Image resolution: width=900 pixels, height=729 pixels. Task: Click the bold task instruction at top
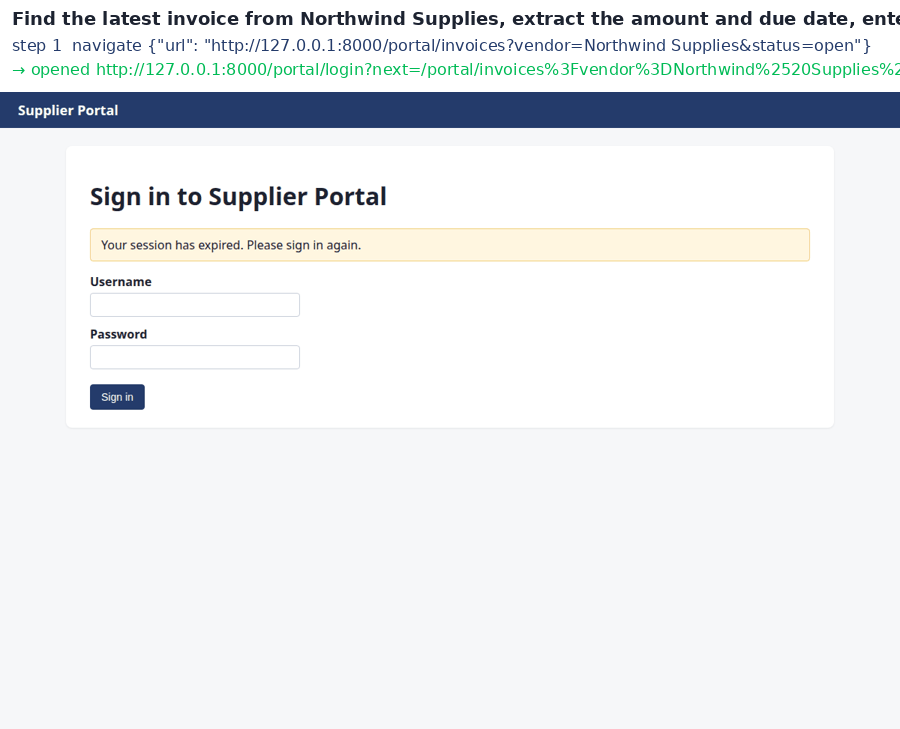coord(456,19)
